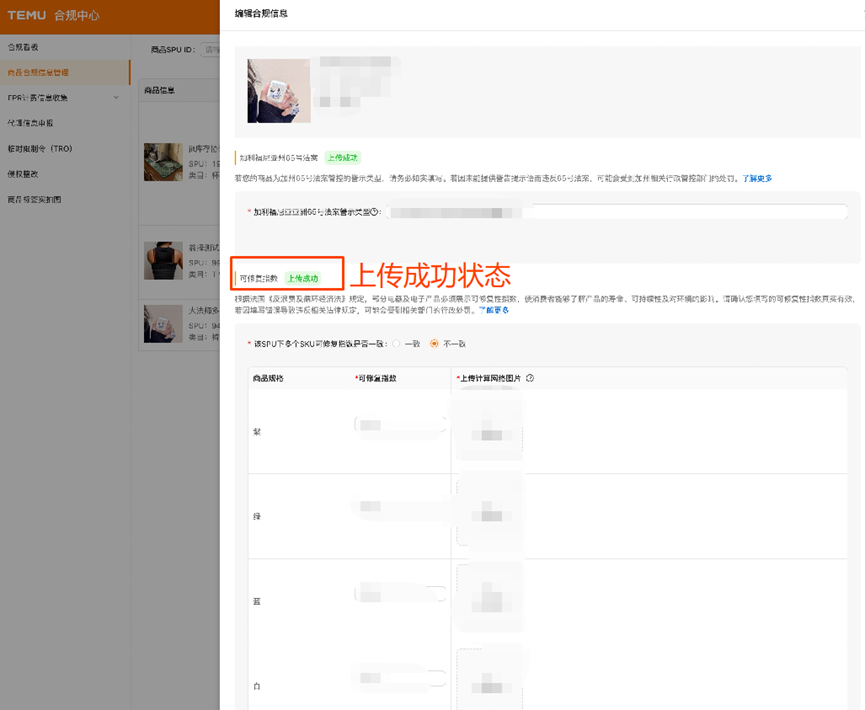Open 合规看板 in the sidebar
Viewport: 865px width, 710px height.
pos(23,47)
